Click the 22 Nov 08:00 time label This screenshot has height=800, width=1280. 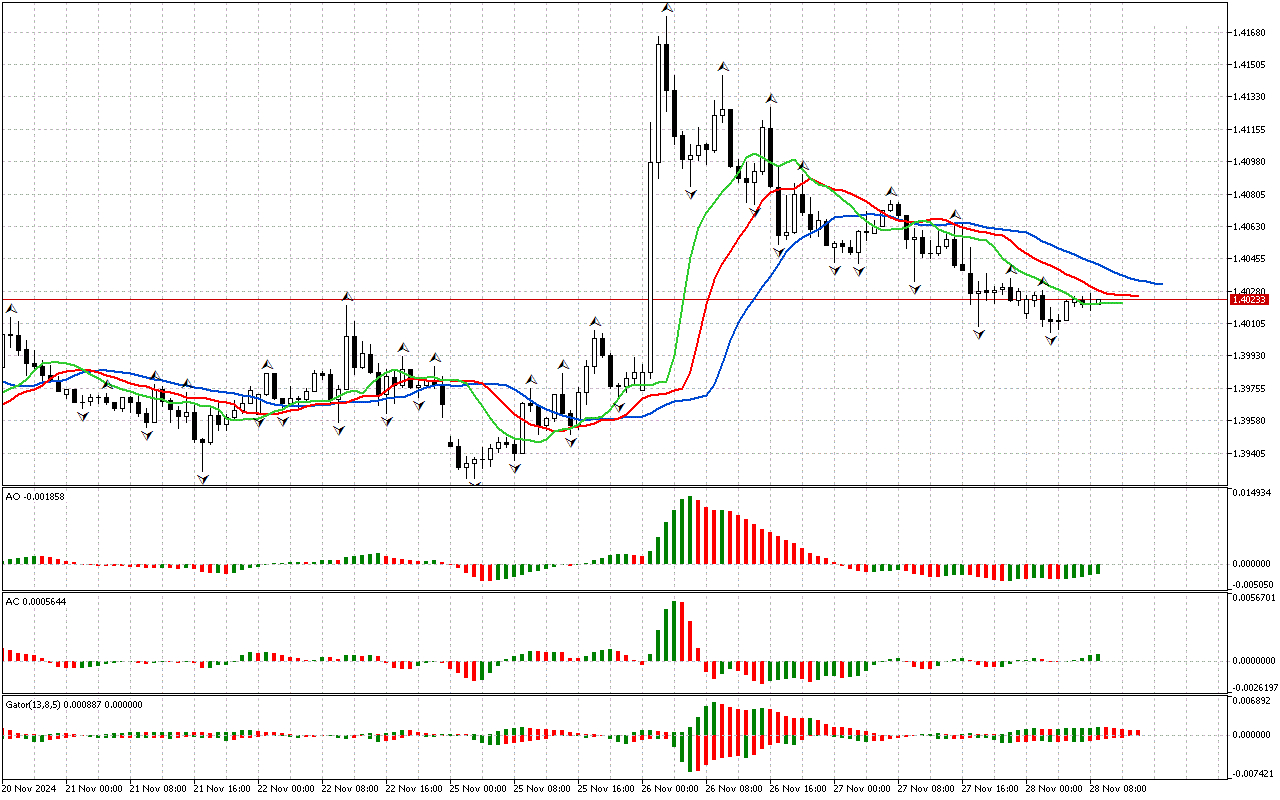(x=349, y=789)
